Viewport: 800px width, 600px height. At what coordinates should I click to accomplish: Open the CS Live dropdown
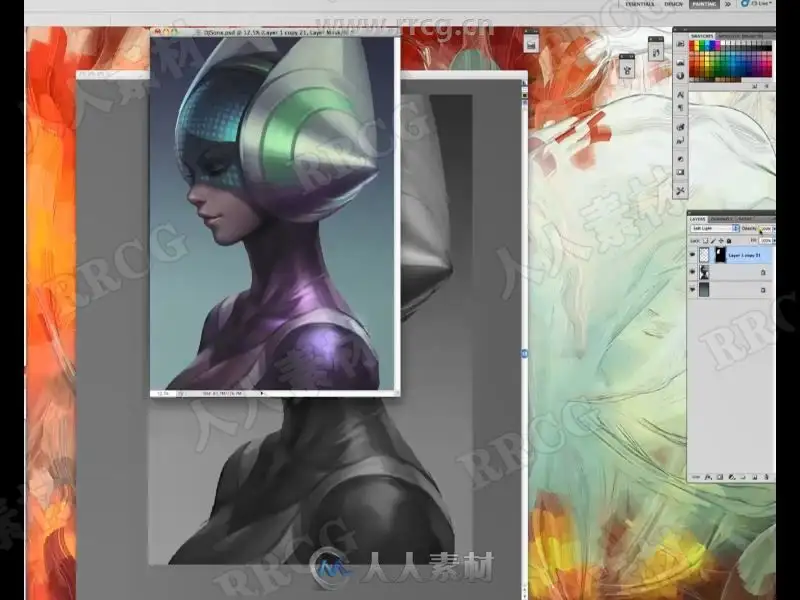(x=757, y=4)
